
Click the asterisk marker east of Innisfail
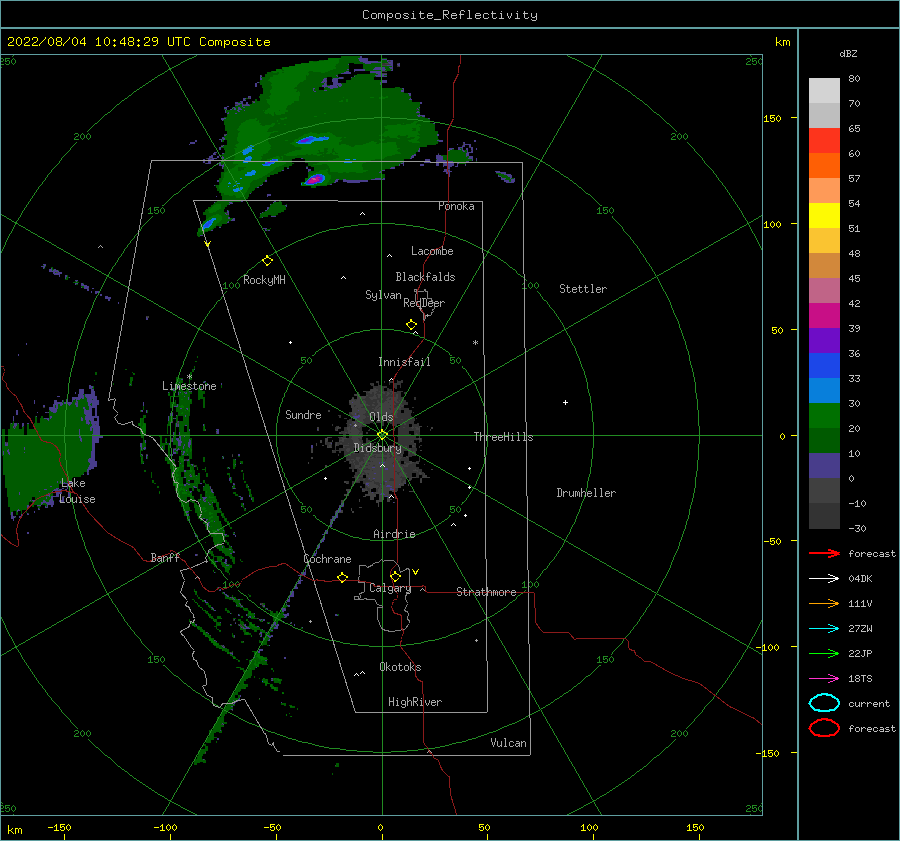(475, 343)
